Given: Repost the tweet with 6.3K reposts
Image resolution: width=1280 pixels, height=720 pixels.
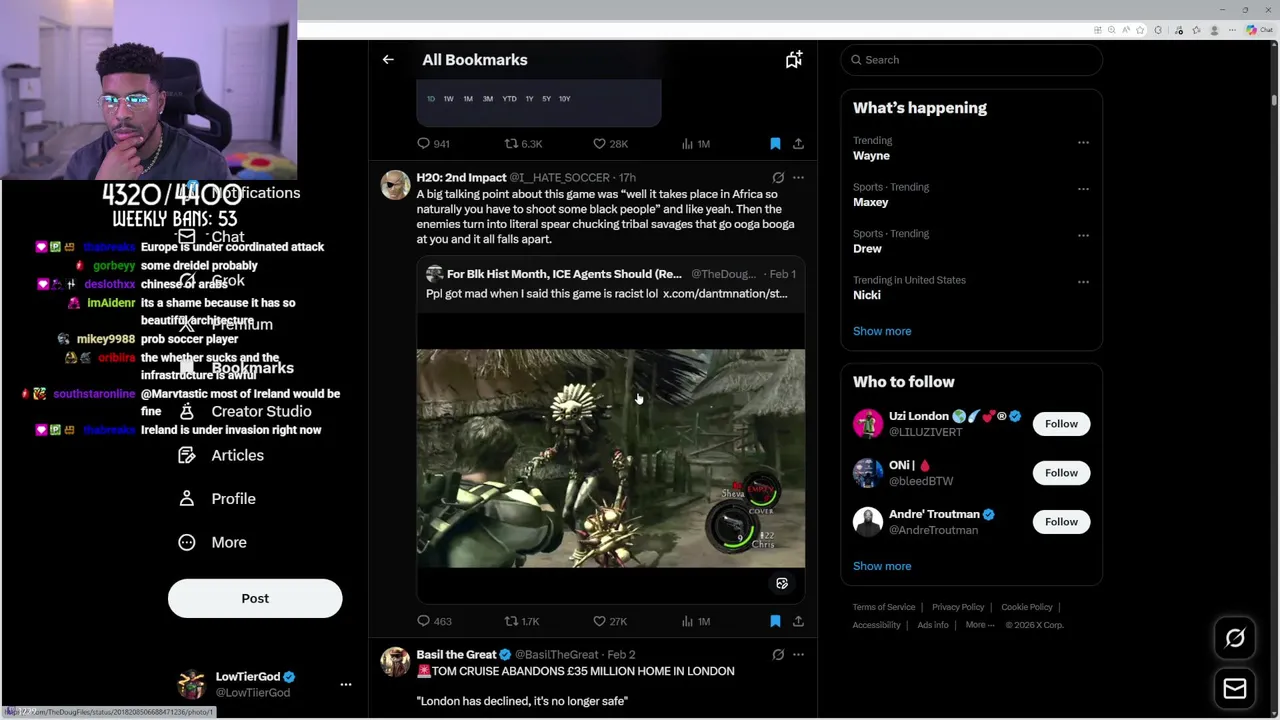Looking at the screenshot, I should point(523,144).
